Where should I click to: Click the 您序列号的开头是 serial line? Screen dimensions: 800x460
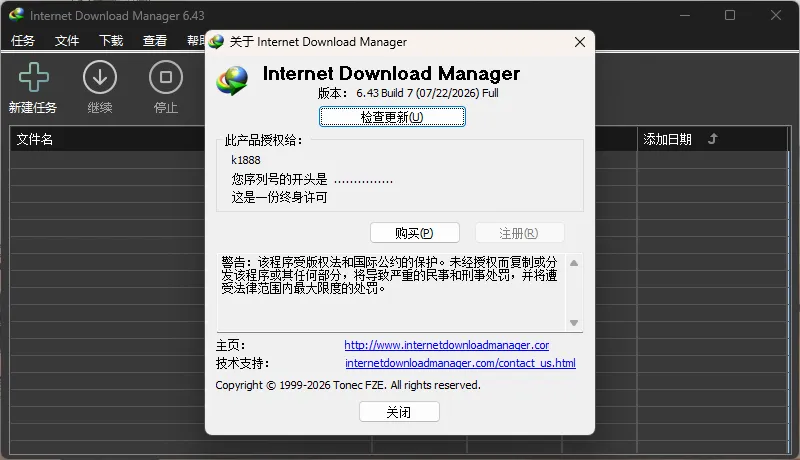tap(312, 179)
